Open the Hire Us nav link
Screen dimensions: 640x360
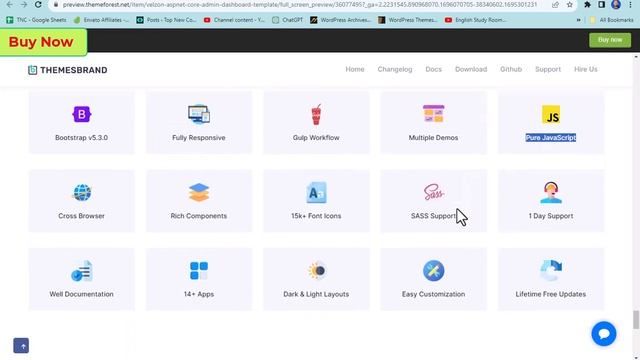click(x=586, y=69)
